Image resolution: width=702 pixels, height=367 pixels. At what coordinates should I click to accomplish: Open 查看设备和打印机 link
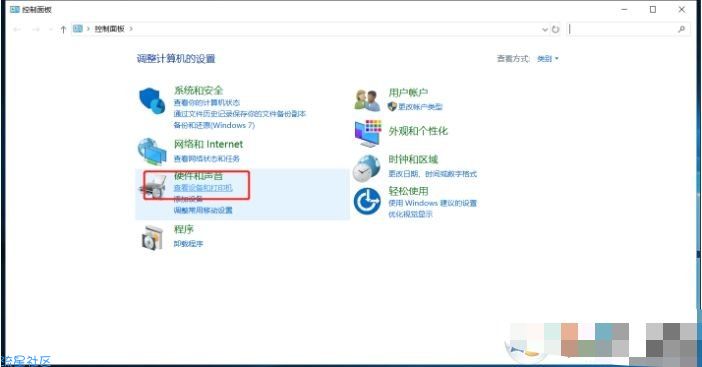(203, 188)
